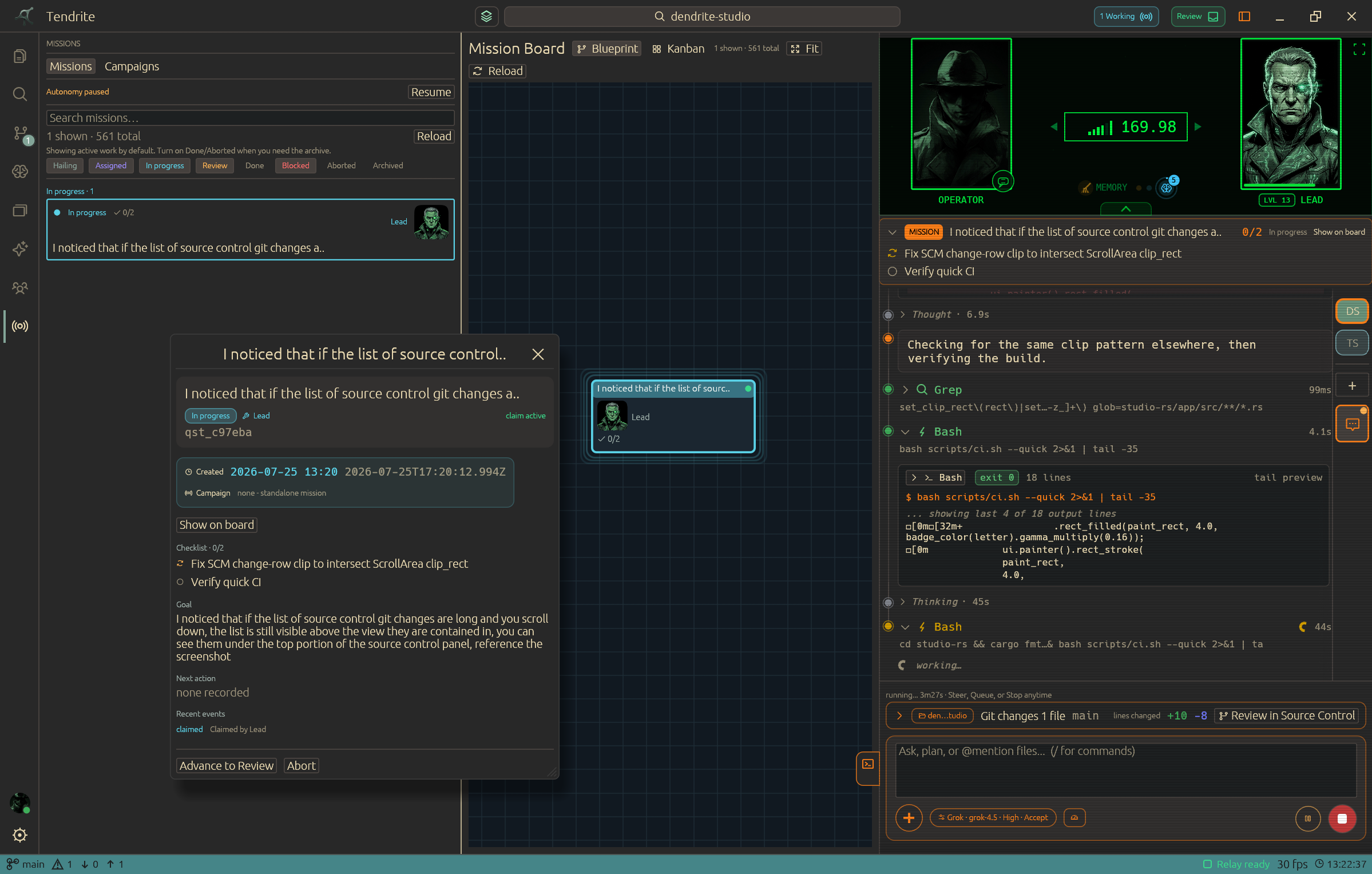Select Kanban view on Mission Board
The height and width of the screenshot is (874, 1372).
coord(678,49)
